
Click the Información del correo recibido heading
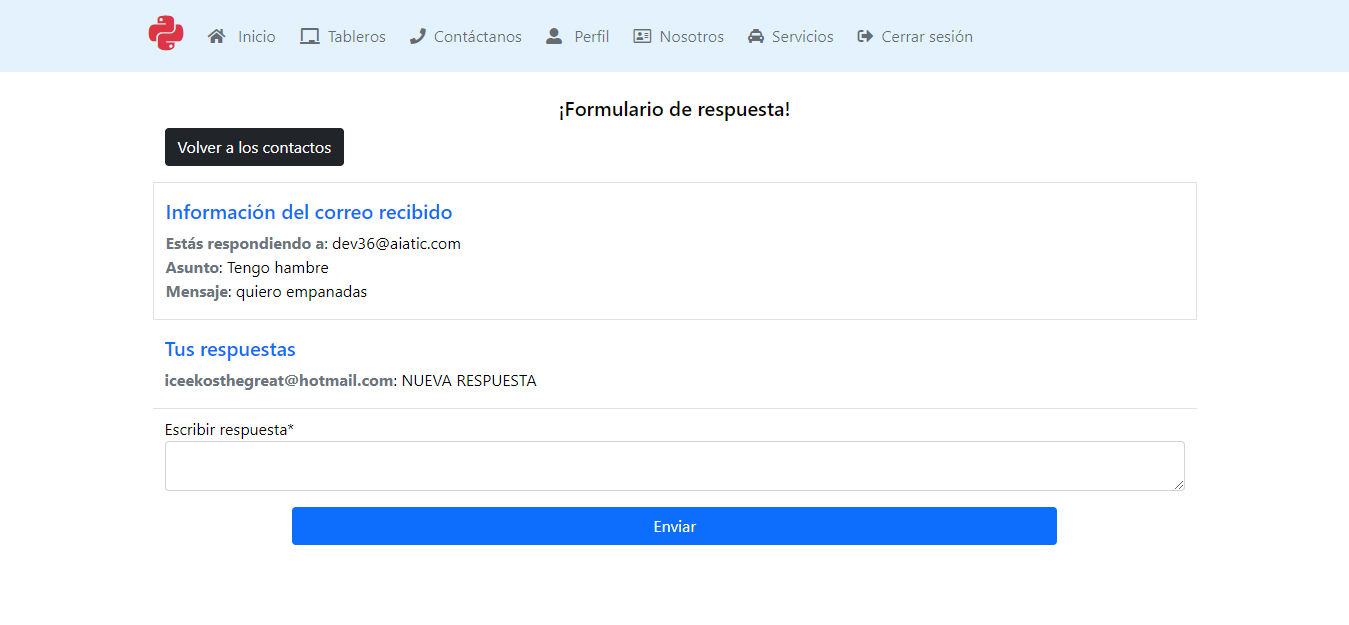point(309,212)
